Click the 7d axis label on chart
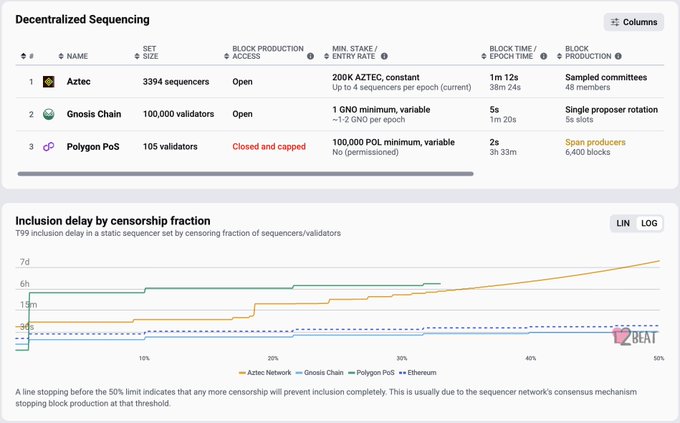The height and width of the screenshot is (423, 680). pyautogui.click(x=25, y=262)
